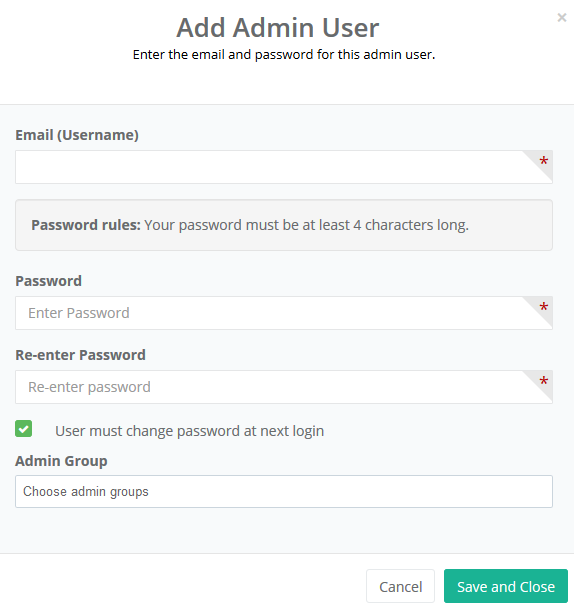Open the Choose admin groups dropdown
Viewport: 574px width, 610px height.
pyautogui.click(x=284, y=491)
